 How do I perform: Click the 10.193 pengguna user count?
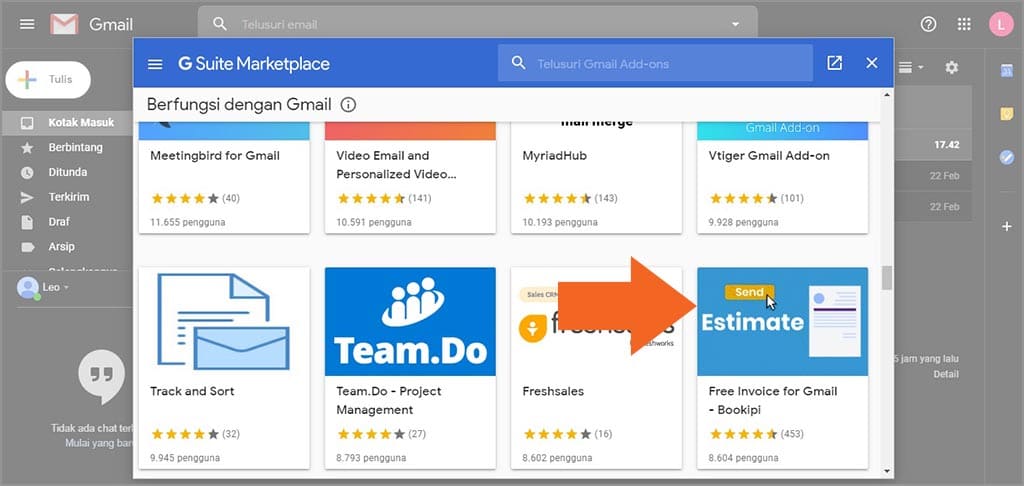(560, 222)
